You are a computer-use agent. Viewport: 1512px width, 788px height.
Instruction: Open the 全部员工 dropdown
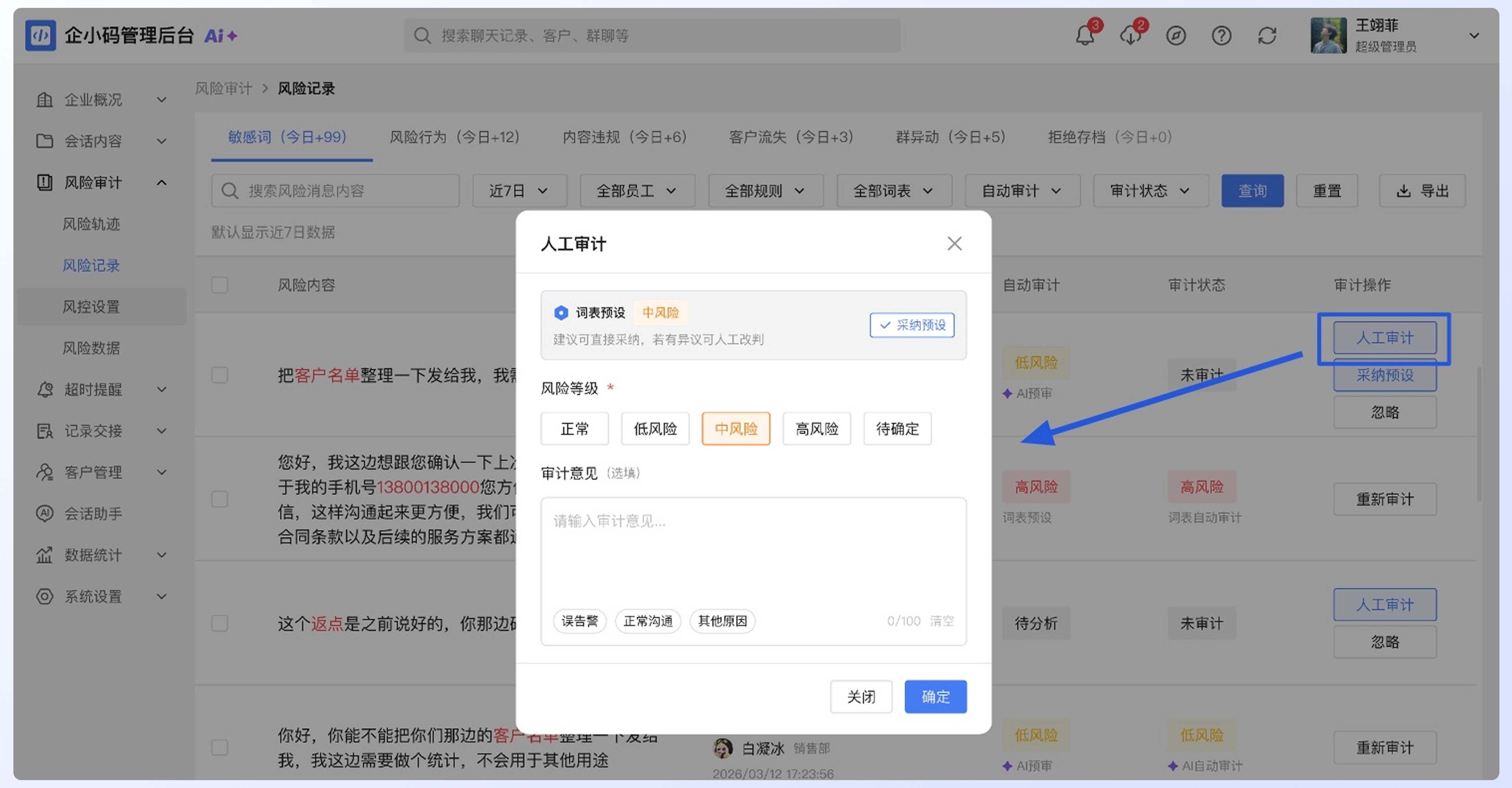coord(637,191)
